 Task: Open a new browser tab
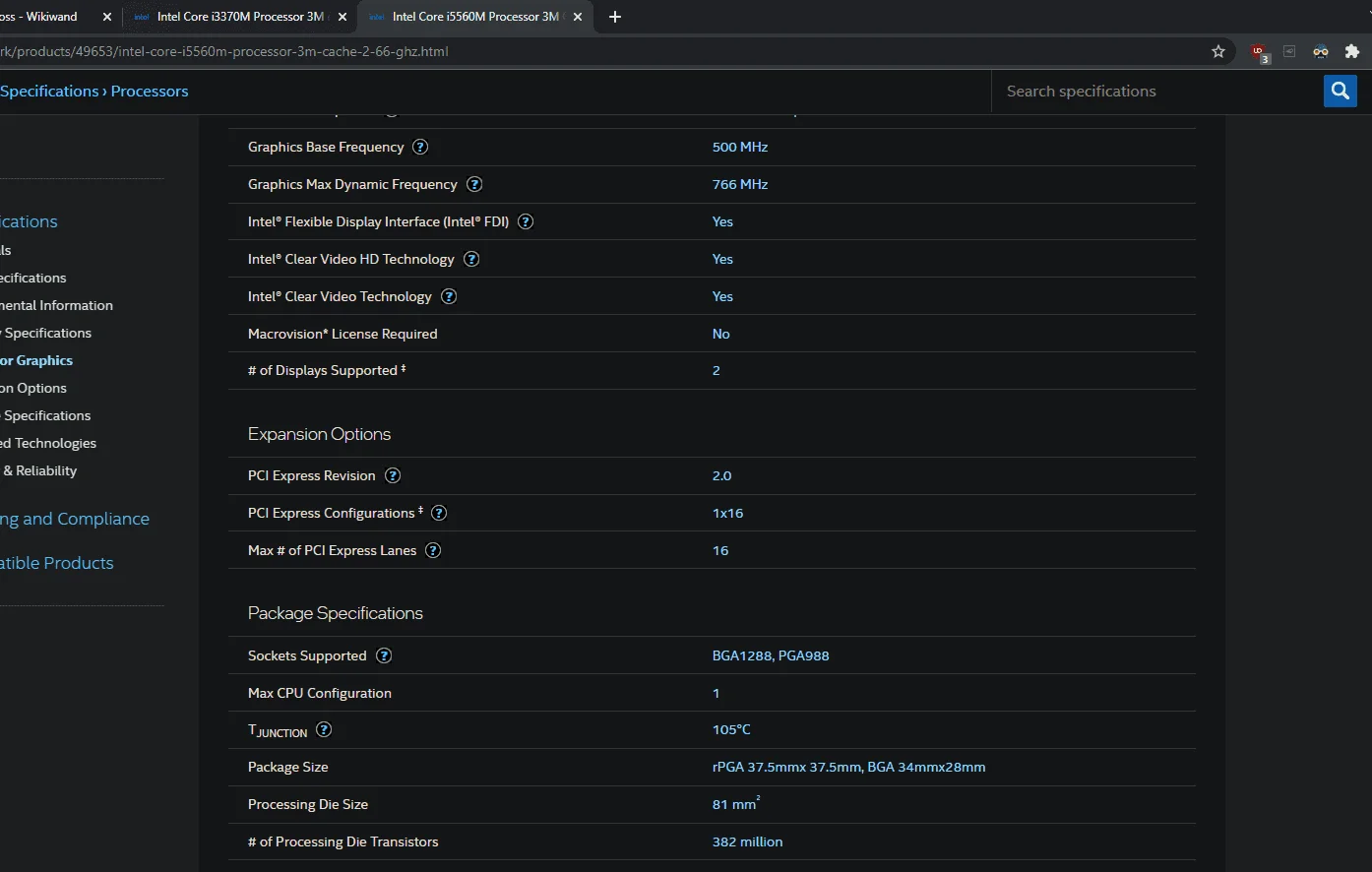pos(615,17)
